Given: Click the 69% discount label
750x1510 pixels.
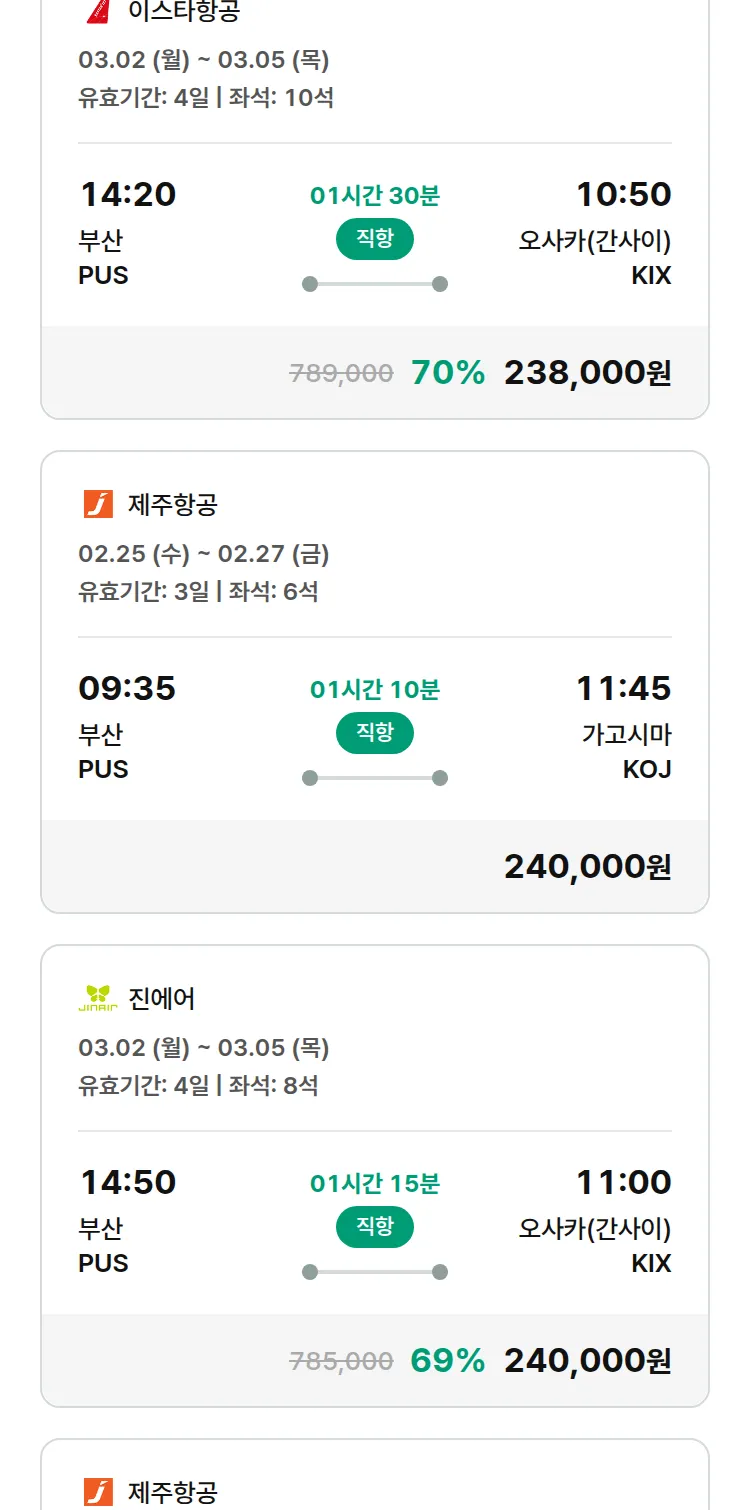Looking at the screenshot, I should pos(448,1361).
